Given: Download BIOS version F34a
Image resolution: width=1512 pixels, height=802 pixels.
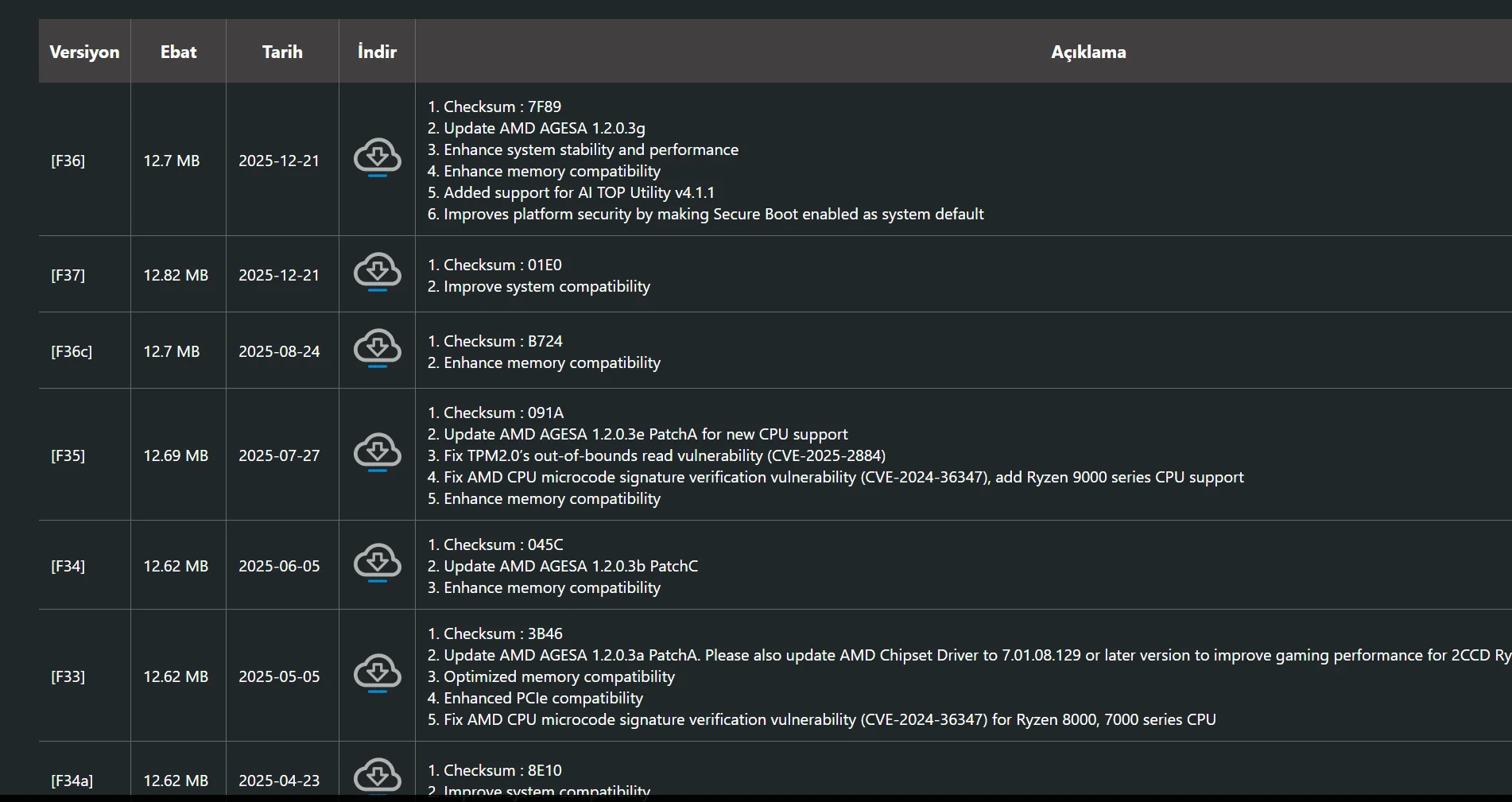Looking at the screenshot, I should click(378, 776).
